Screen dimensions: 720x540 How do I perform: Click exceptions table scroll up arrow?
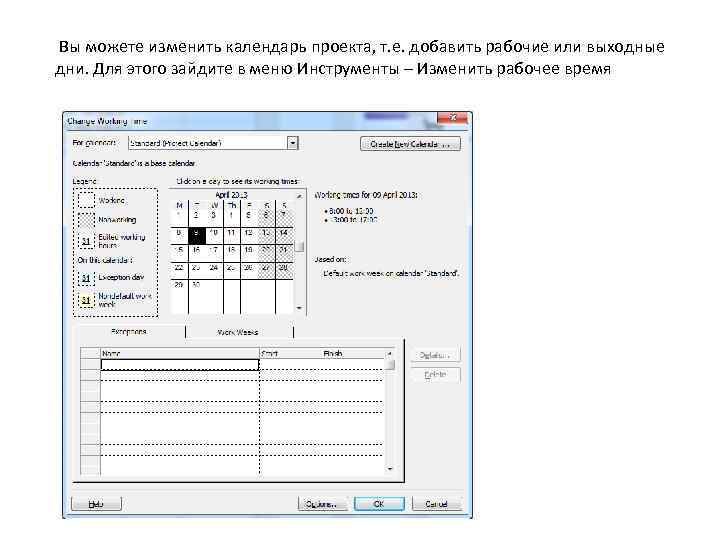(x=390, y=354)
